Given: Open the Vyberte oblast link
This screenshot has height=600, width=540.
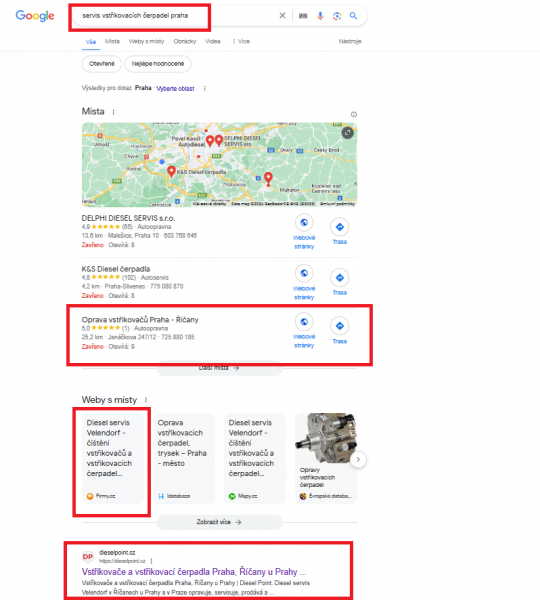Looking at the screenshot, I should [175, 88].
